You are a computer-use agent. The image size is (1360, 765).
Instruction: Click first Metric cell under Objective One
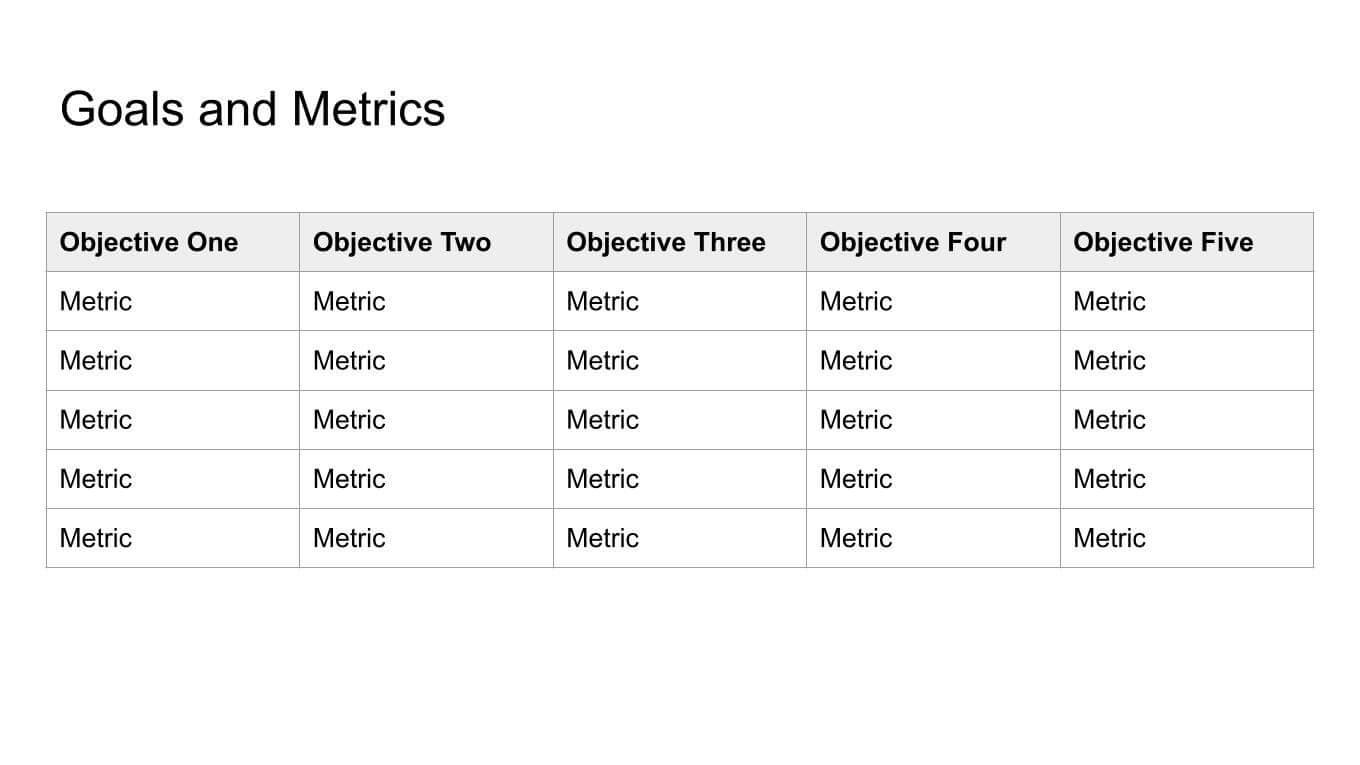point(172,301)
